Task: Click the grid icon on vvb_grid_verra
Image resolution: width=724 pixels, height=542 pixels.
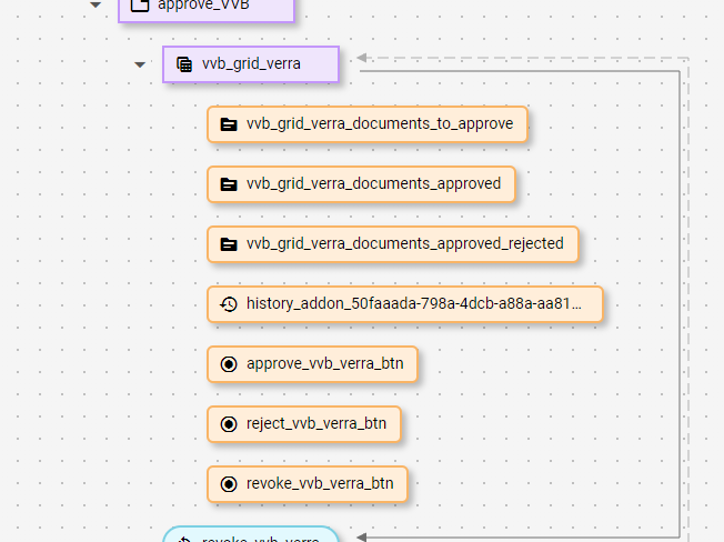Action: point(184,65)
